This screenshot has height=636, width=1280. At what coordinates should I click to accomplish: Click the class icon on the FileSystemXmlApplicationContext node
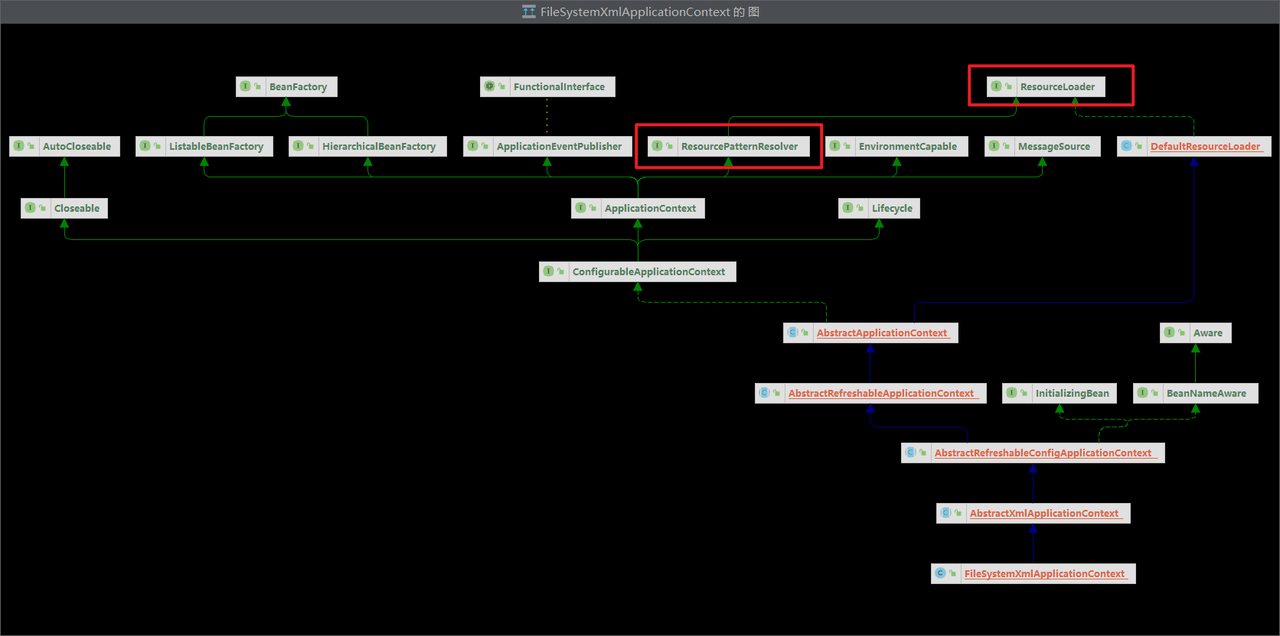pos(939,574)
